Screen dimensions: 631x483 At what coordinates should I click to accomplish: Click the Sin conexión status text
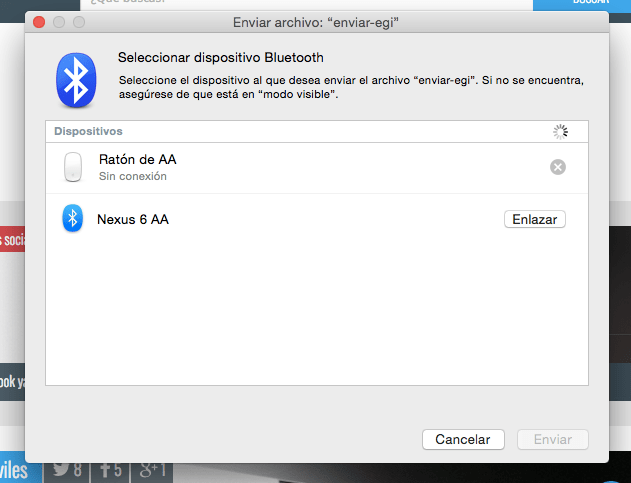pyautogui.click(x=133, y=176)
